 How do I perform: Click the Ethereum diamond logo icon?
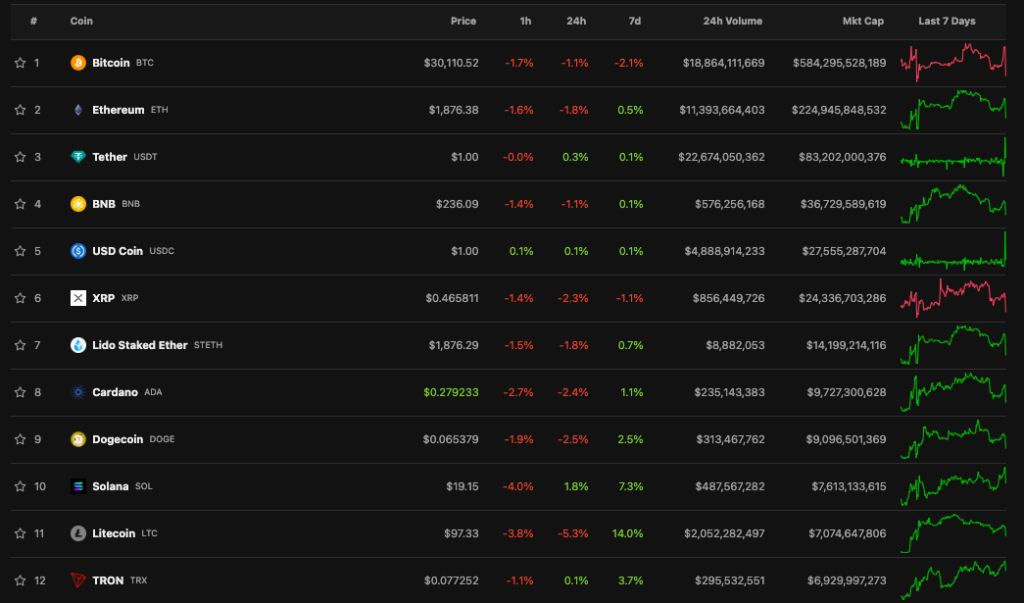click(78, 110)
